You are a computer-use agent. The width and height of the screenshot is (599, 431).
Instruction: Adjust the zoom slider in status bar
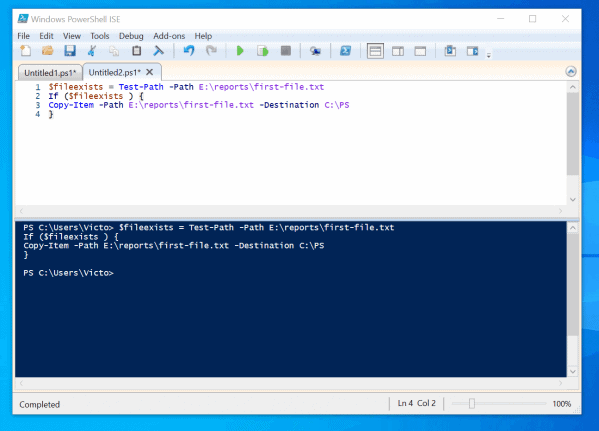click(x=472, y=403)
